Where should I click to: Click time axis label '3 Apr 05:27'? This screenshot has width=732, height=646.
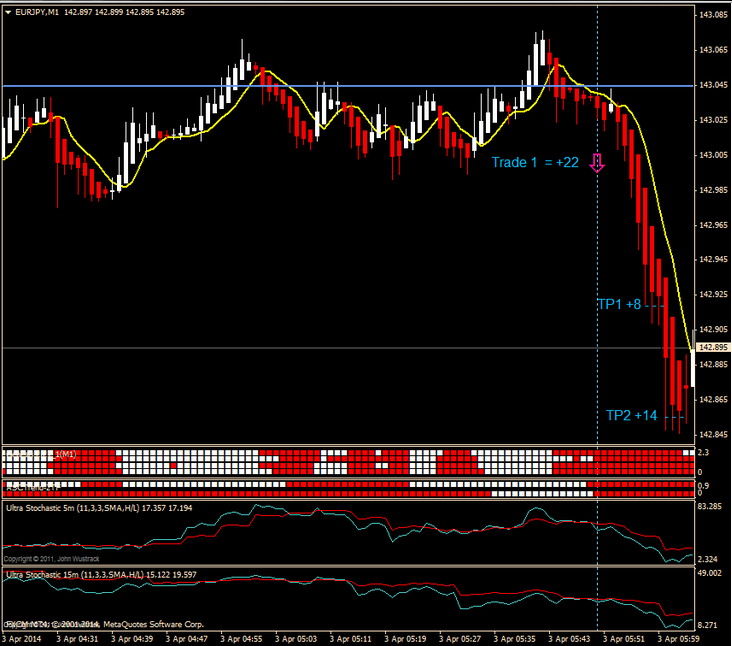click(x=459, y=639)
